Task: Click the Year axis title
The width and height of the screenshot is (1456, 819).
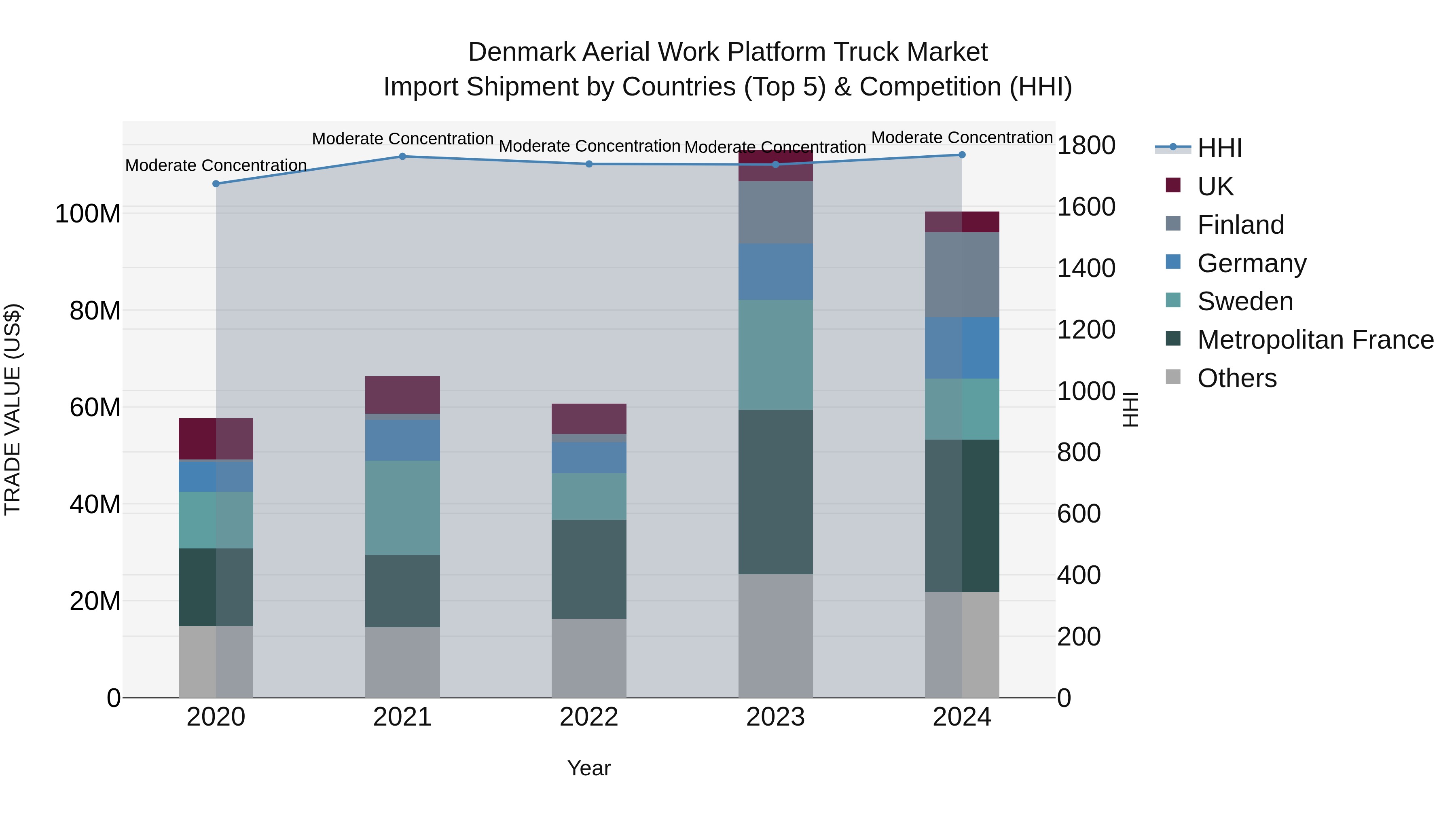Action: tap(589, 768)
